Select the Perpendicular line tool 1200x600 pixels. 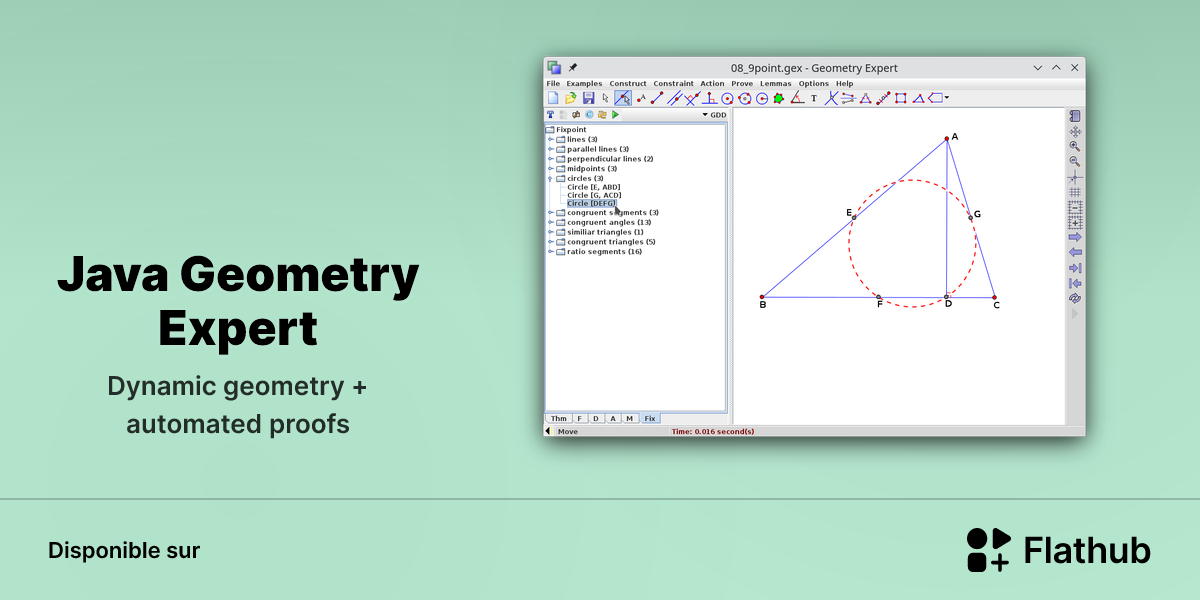pyautogui.click(x=692, y=98)
